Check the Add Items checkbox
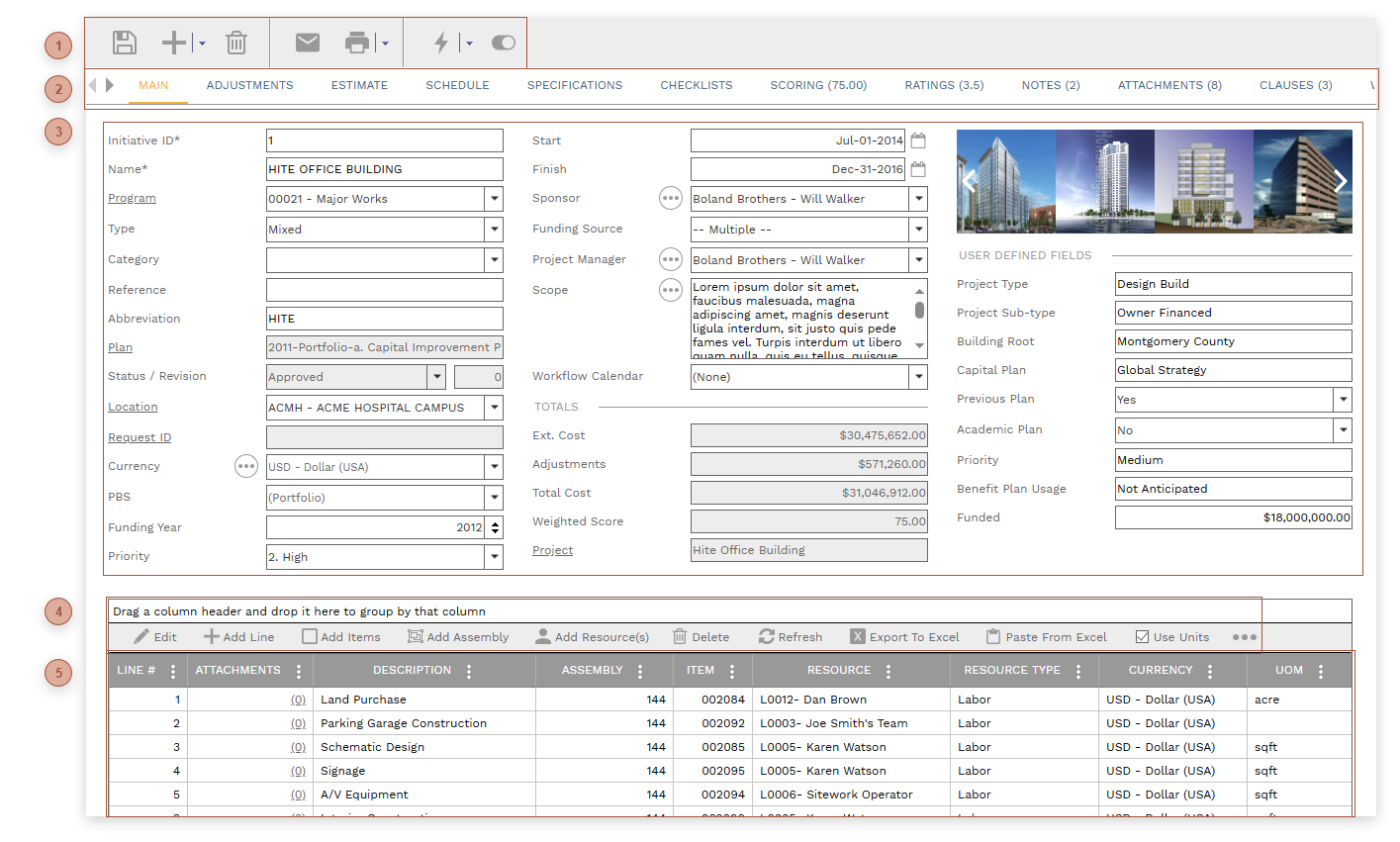The height and width of the screenshot is (842, 1400). tap(310, 637)
